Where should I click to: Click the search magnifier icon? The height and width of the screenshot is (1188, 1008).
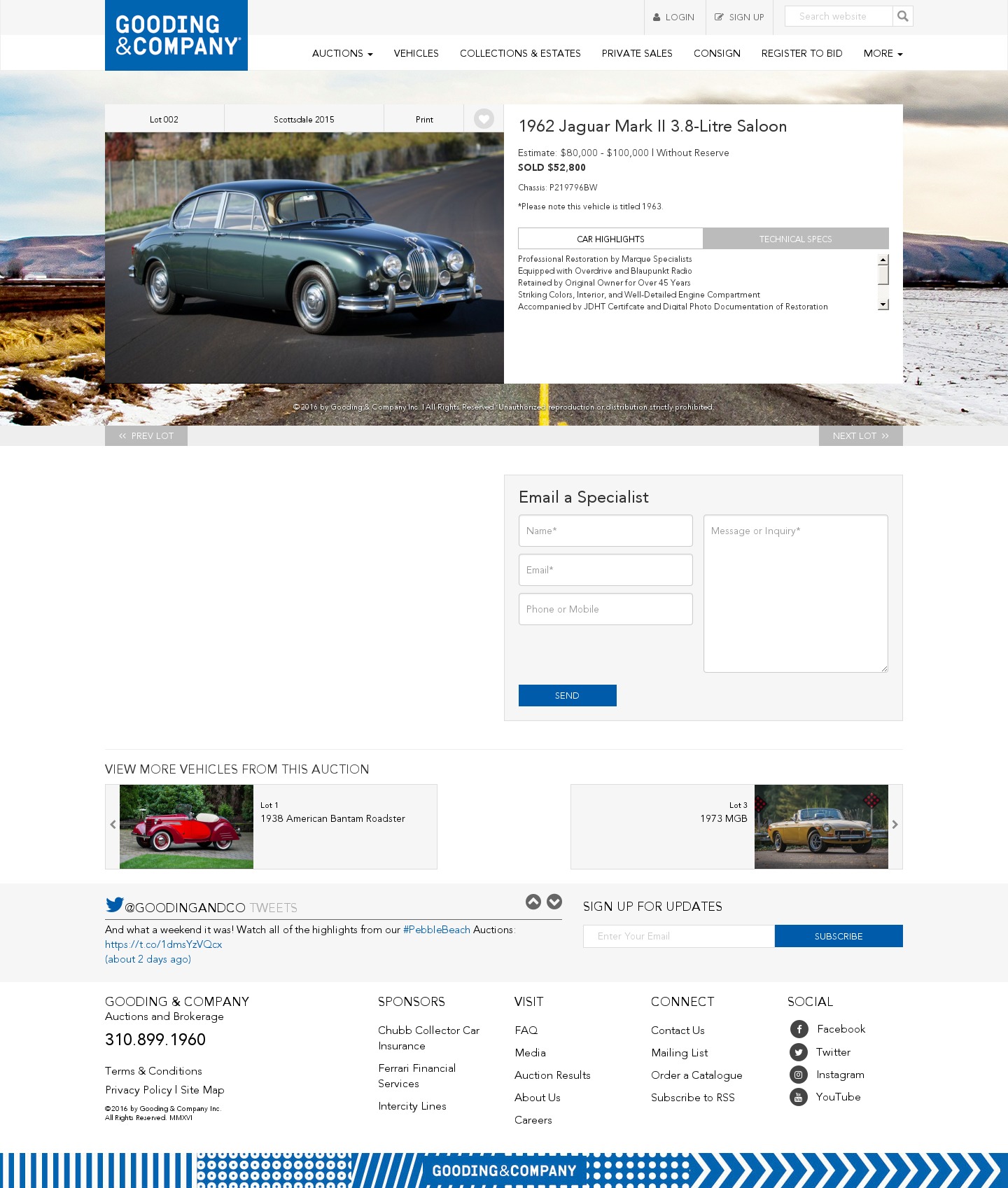pos(903,16)
